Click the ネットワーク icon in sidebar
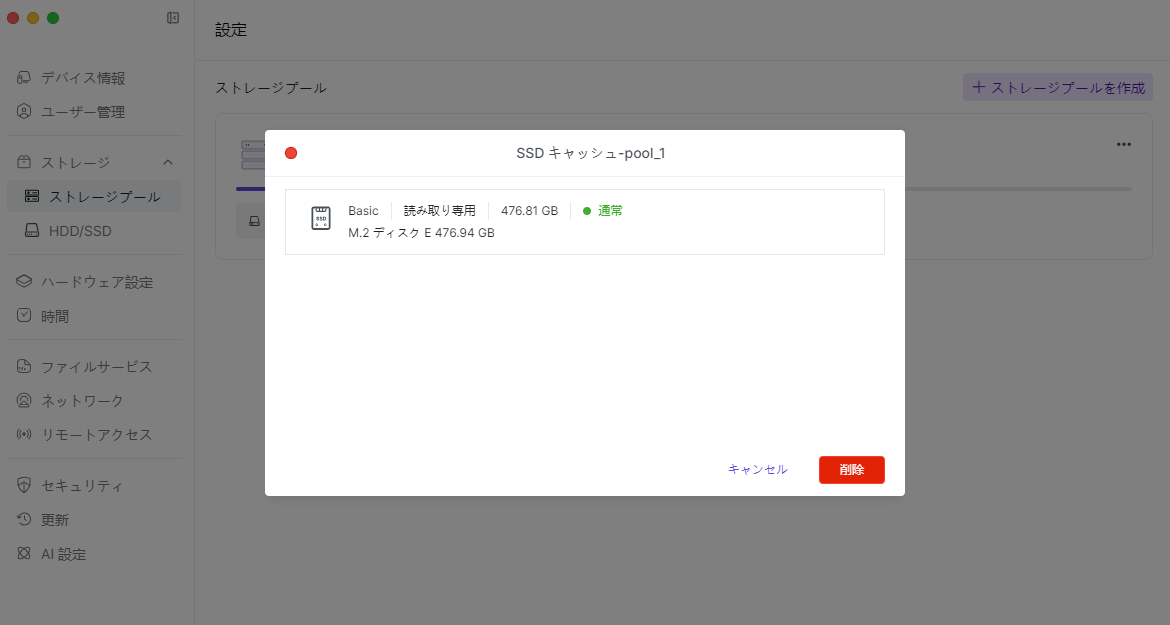Viewport: 1170px width, 625px height. tap(25, 401)
